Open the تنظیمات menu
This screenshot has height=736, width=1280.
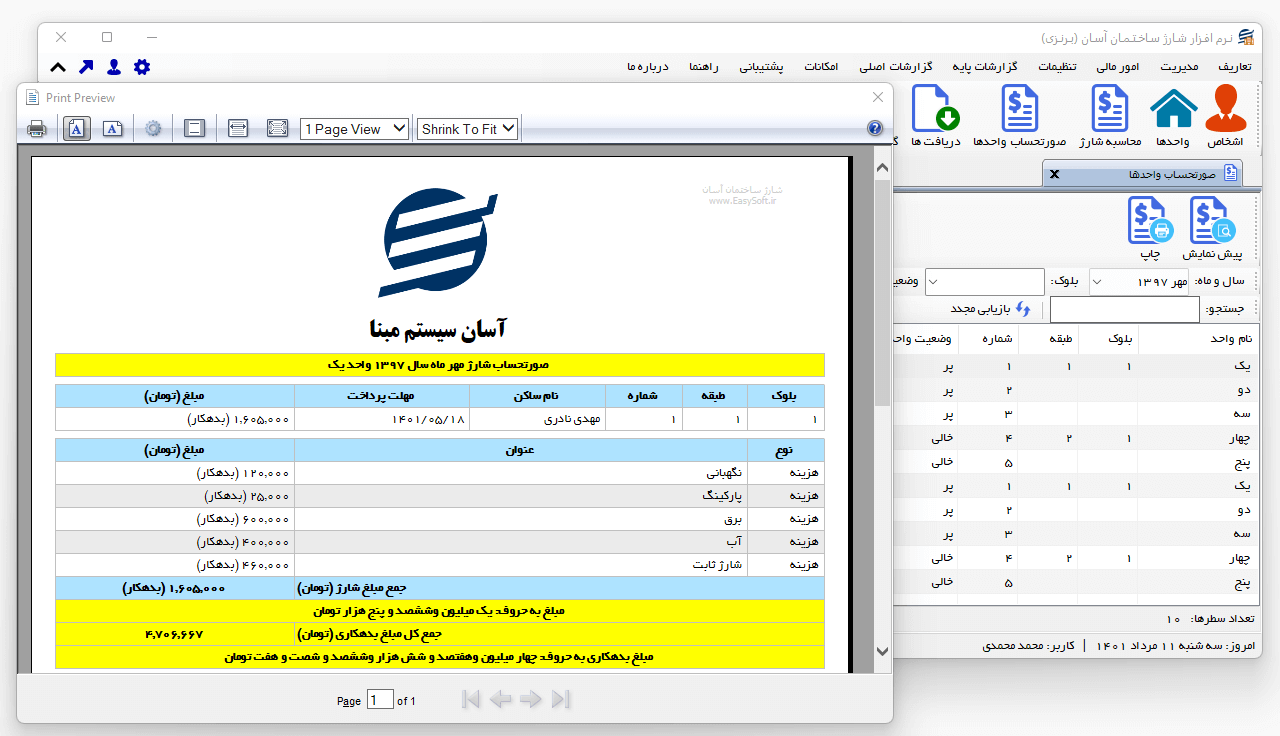pos(1057,67)
